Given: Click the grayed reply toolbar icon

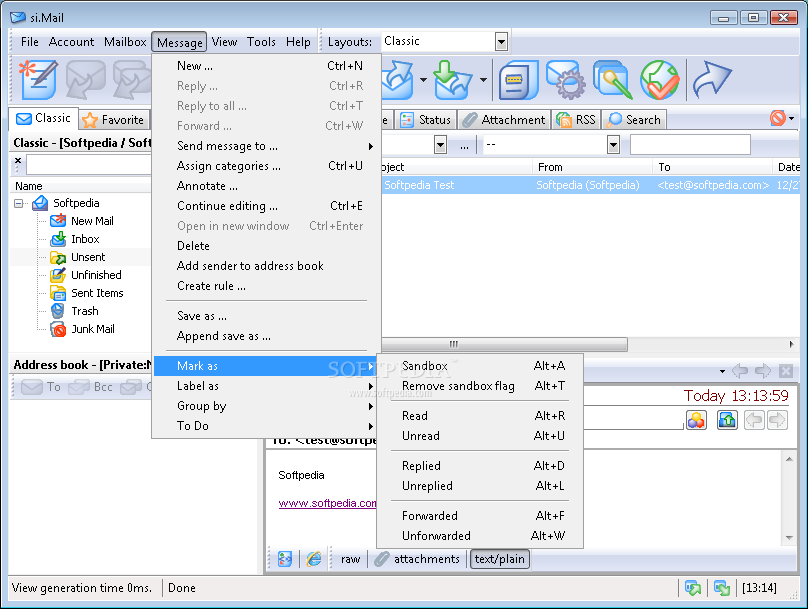Looking at the screenshot, I should [86, 80].
